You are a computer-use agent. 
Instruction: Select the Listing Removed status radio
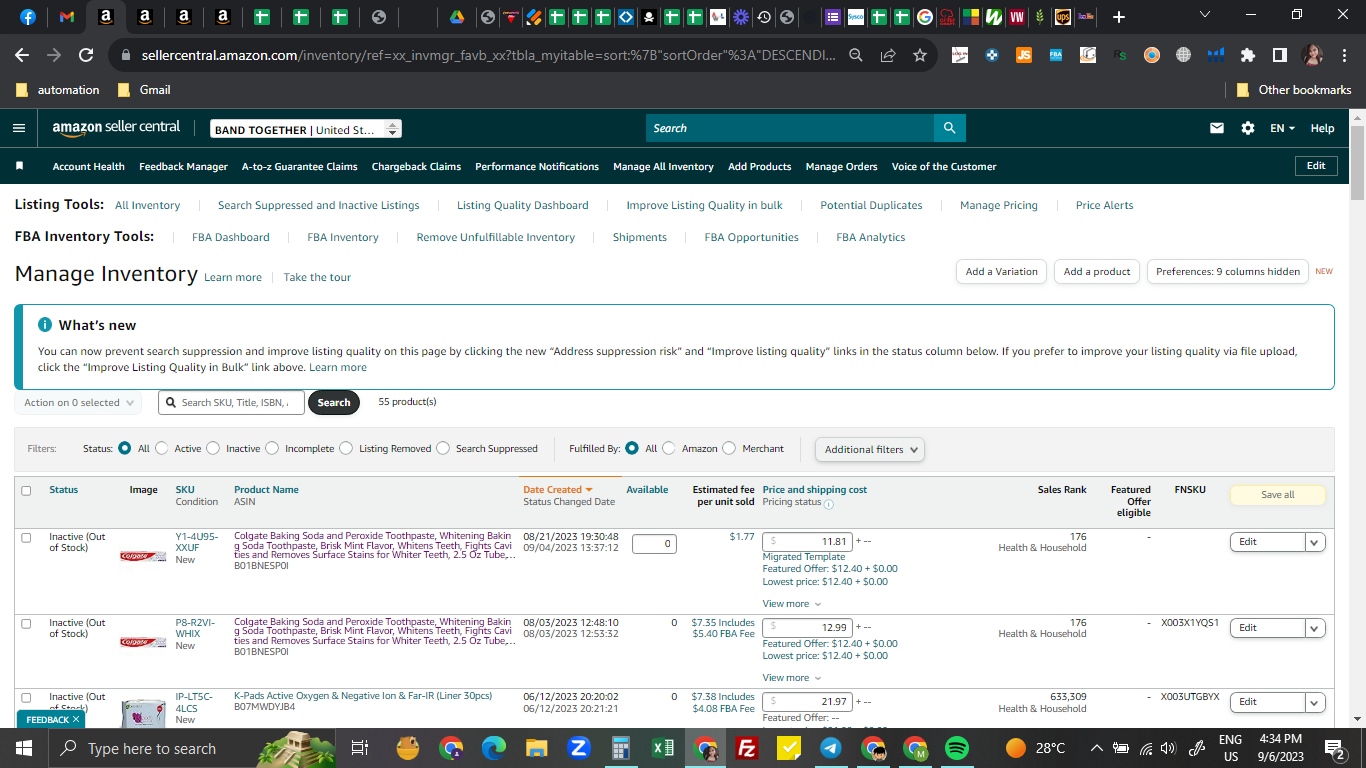(346, 448)
